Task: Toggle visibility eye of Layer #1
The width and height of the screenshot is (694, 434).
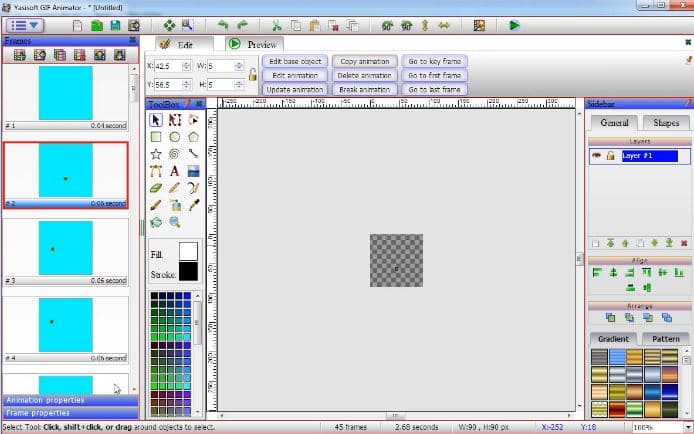Action: coord(596,156)
